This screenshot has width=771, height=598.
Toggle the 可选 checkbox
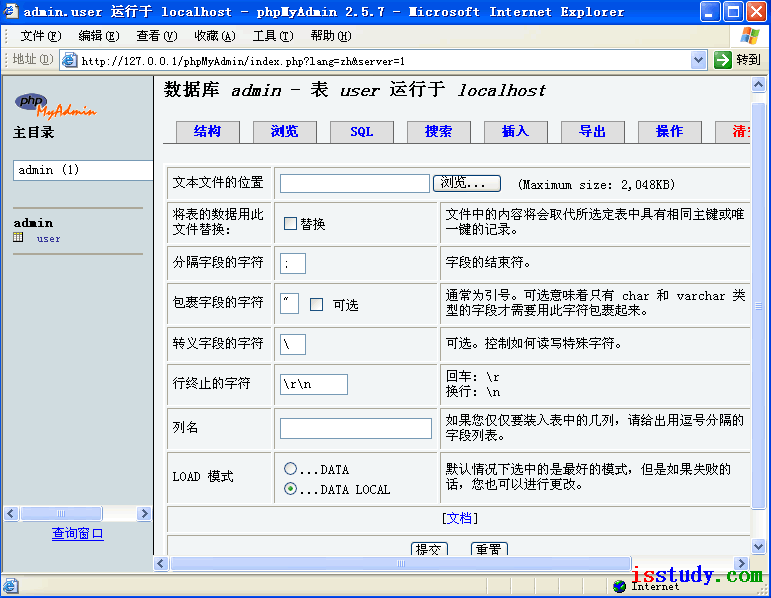point(317,305)
